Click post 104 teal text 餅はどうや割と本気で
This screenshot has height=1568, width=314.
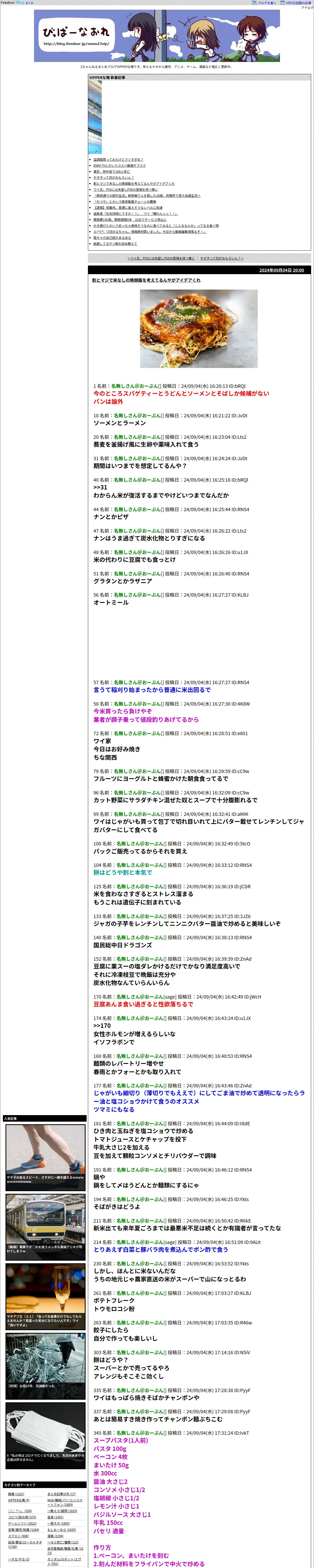(x=122, y=873)
